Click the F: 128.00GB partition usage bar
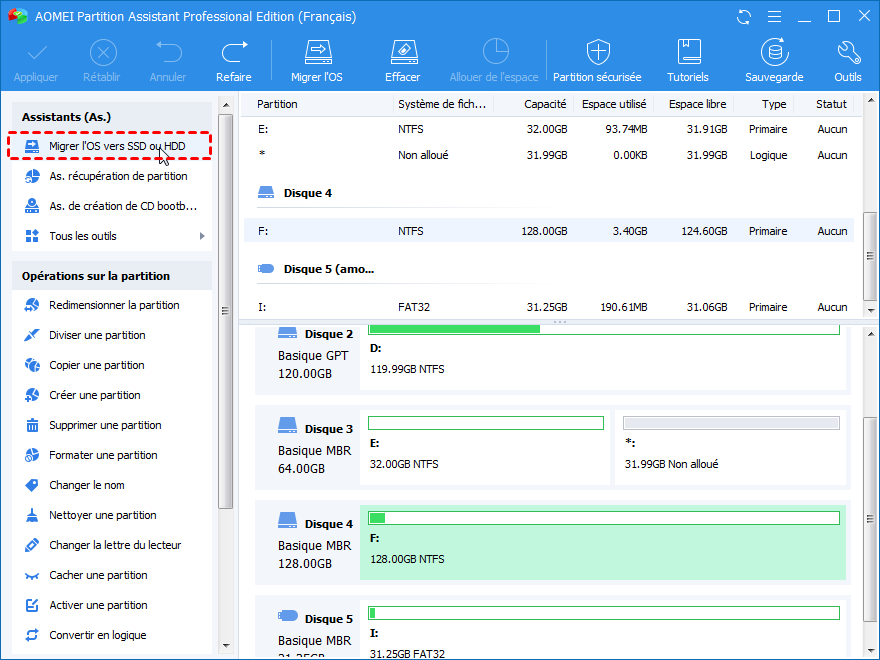Screen dimensions: 880x660 [x=603, y=518]
